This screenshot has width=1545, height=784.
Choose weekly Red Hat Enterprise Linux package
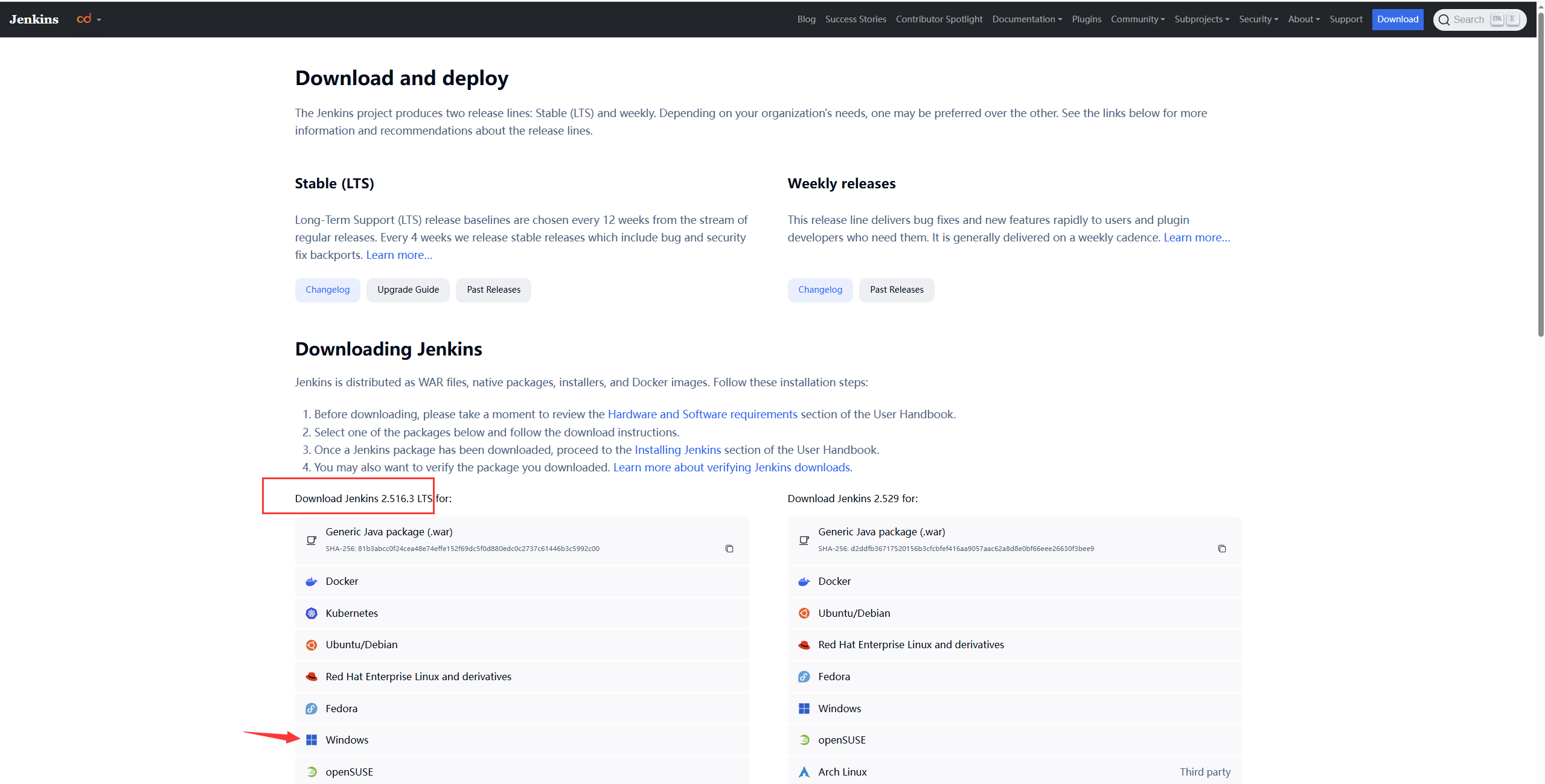pos(1014,645)
